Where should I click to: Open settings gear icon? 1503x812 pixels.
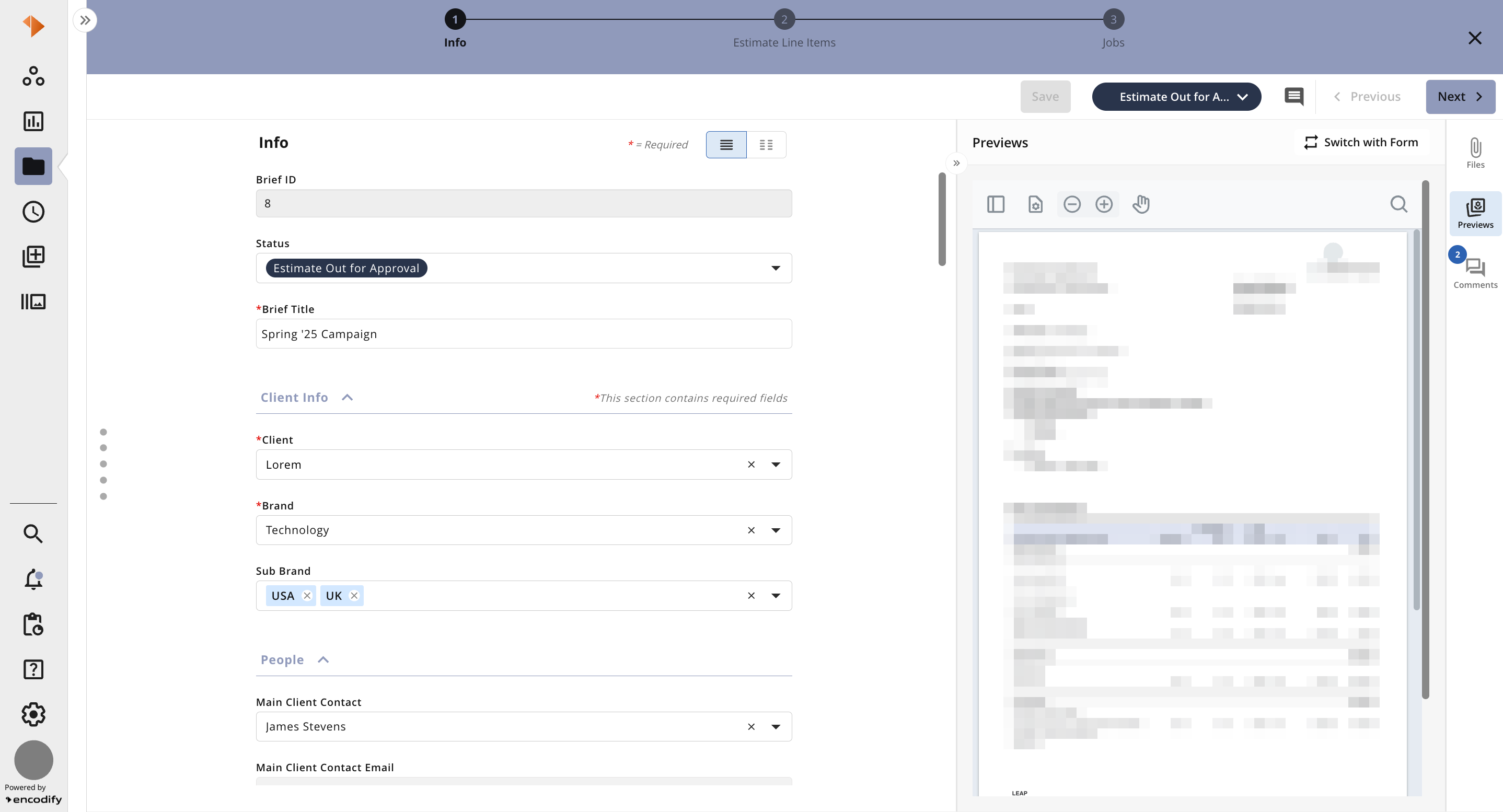(33, 714)
